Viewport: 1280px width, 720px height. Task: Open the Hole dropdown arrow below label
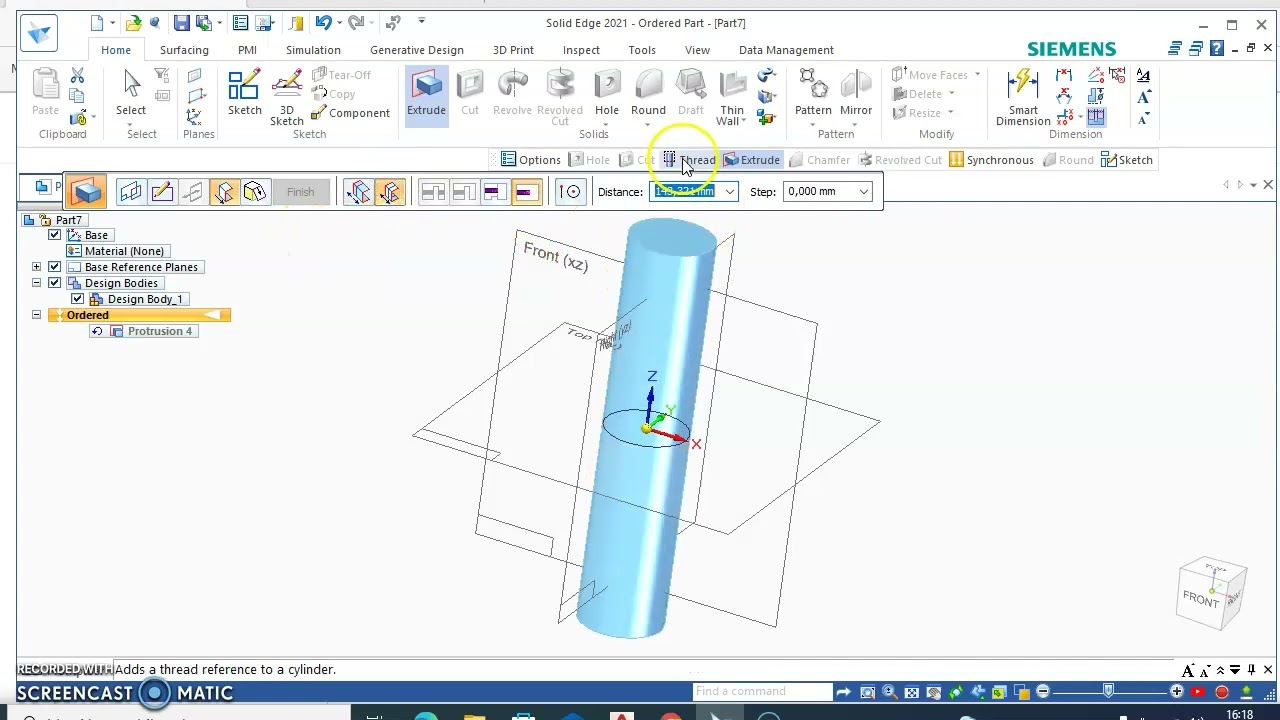(x=606, y=124)
